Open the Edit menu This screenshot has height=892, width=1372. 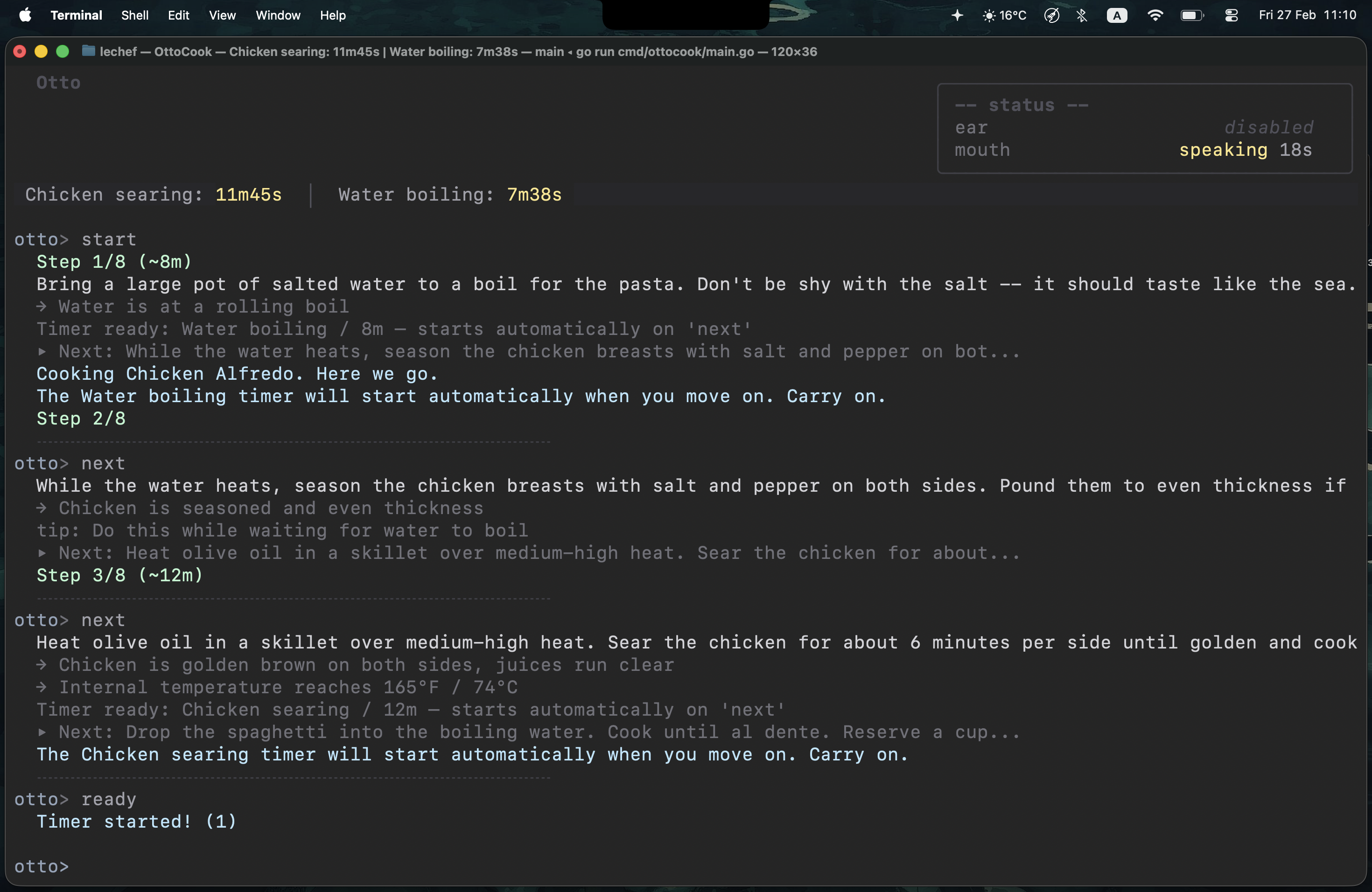(178, 15)
